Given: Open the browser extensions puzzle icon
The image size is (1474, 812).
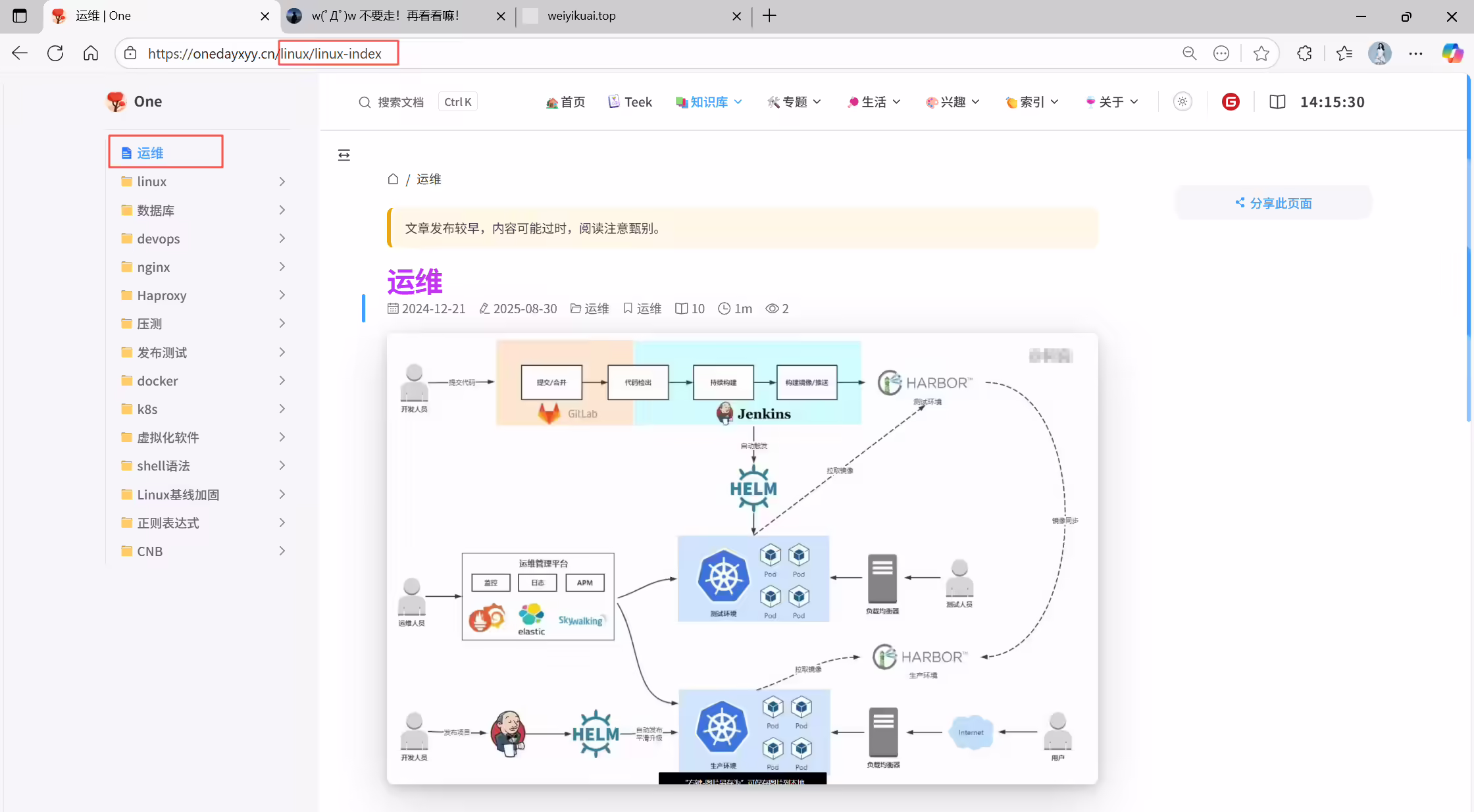Looking at the screenshot, I should pyautogui.click(x=1304, y=53).
